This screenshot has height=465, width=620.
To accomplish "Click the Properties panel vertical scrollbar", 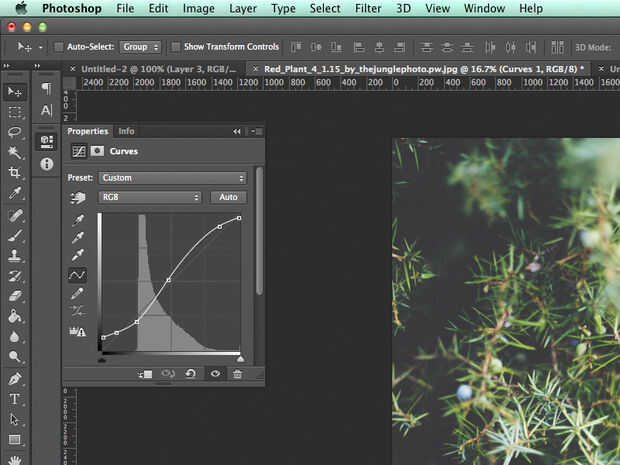I will coord(259,231).
